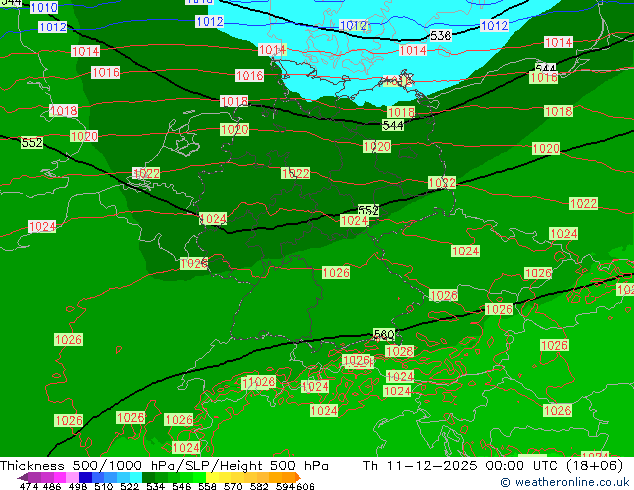The image size is (634, 490).
Task: Select the darkest green legend swatch at 534
Action: (x=148, y=477)
